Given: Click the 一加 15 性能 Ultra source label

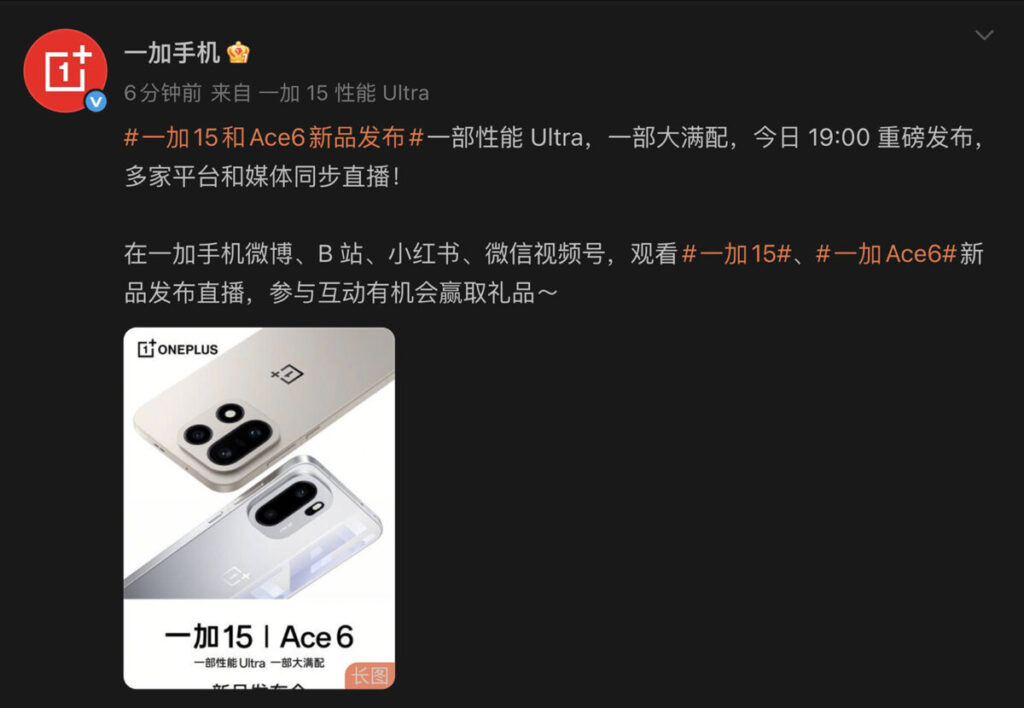Looking at the screenshot, I should click(344, 93).
